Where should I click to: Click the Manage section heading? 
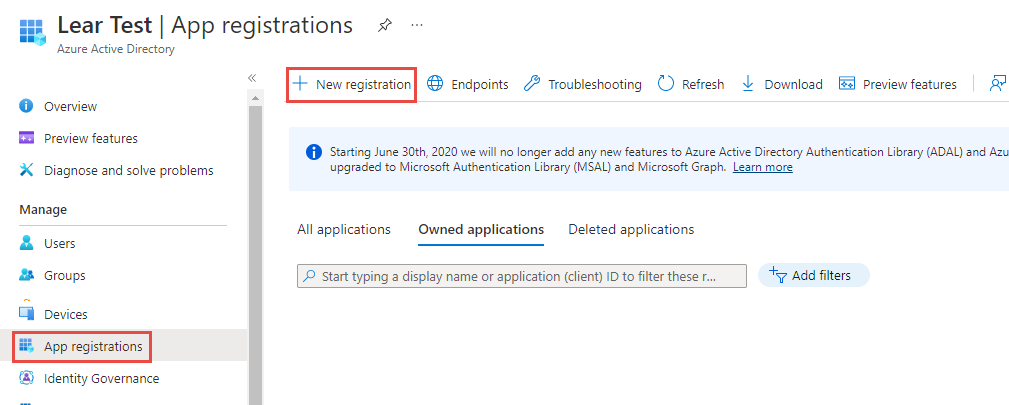(x=43, y=210)
